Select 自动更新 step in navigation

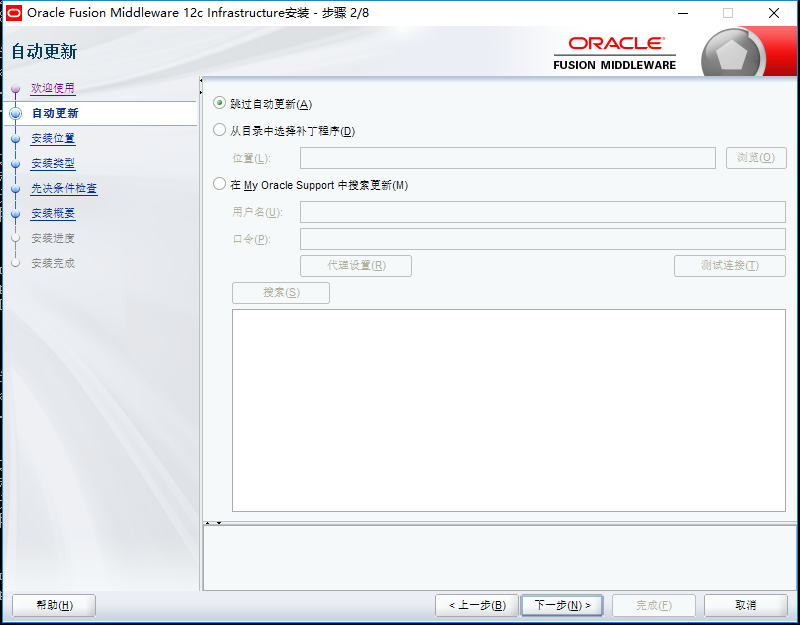55,113
